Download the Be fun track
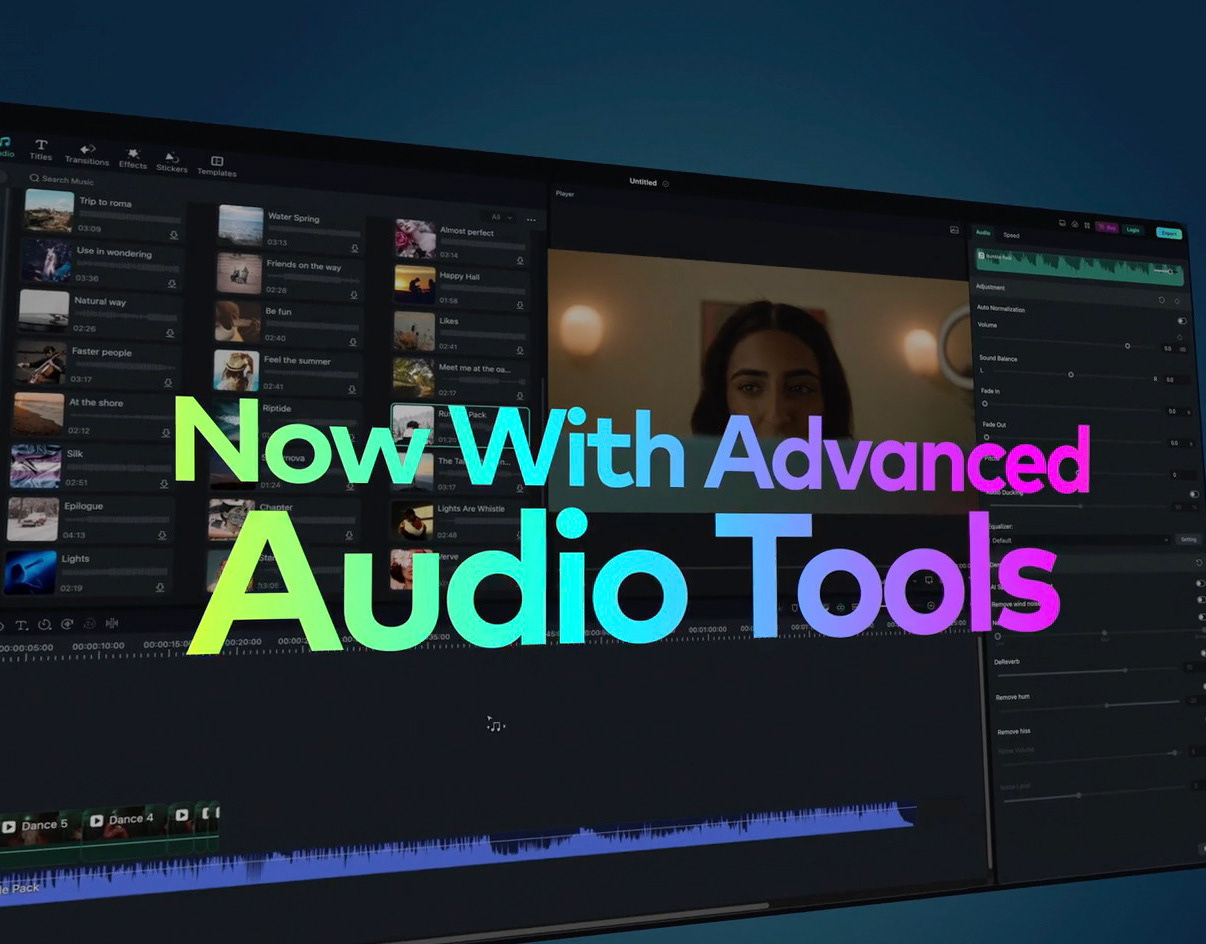Screen dimensions: 1206x944 click(x=352, y=343)
